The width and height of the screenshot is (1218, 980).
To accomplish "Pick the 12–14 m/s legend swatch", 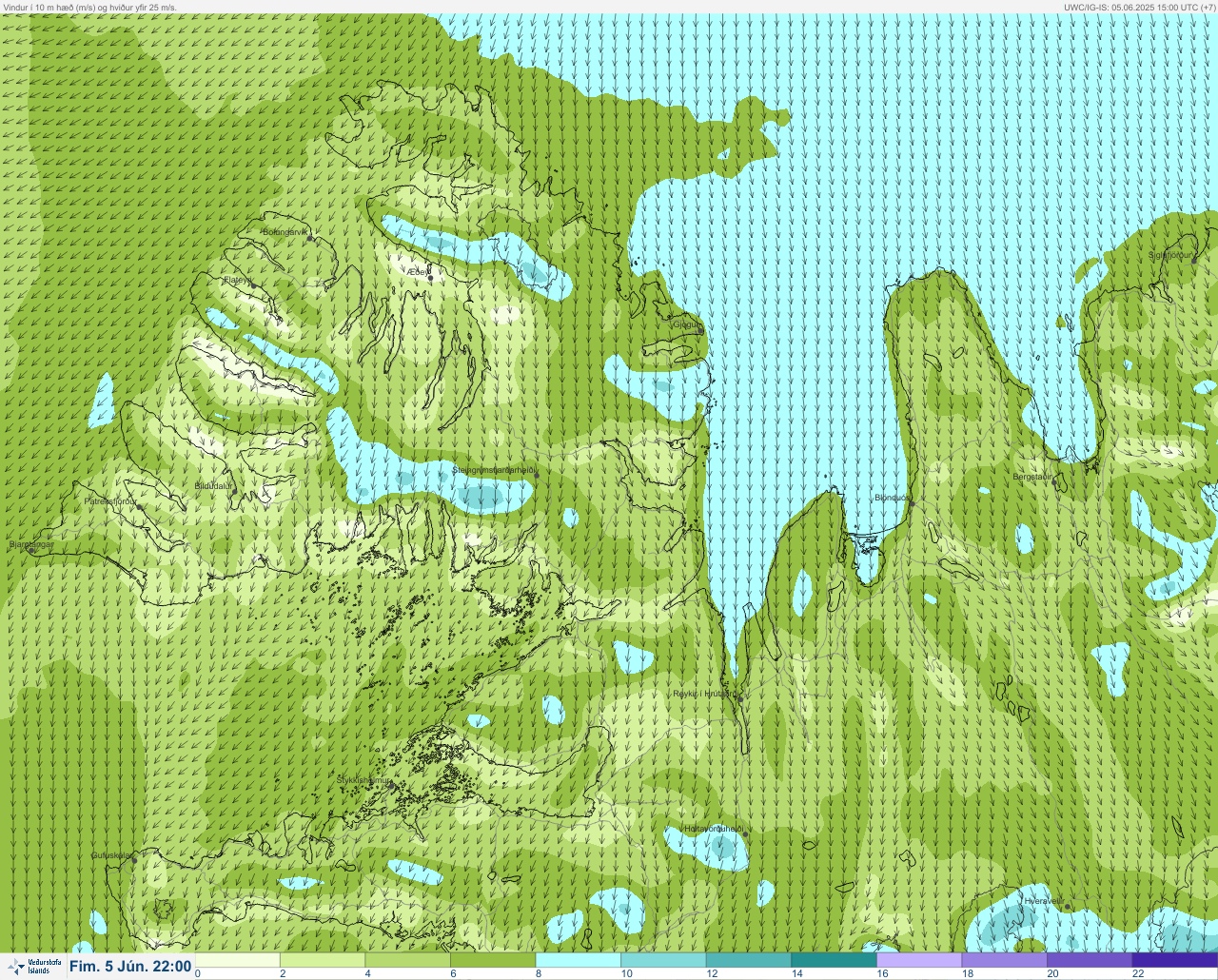I will point(749,960).
